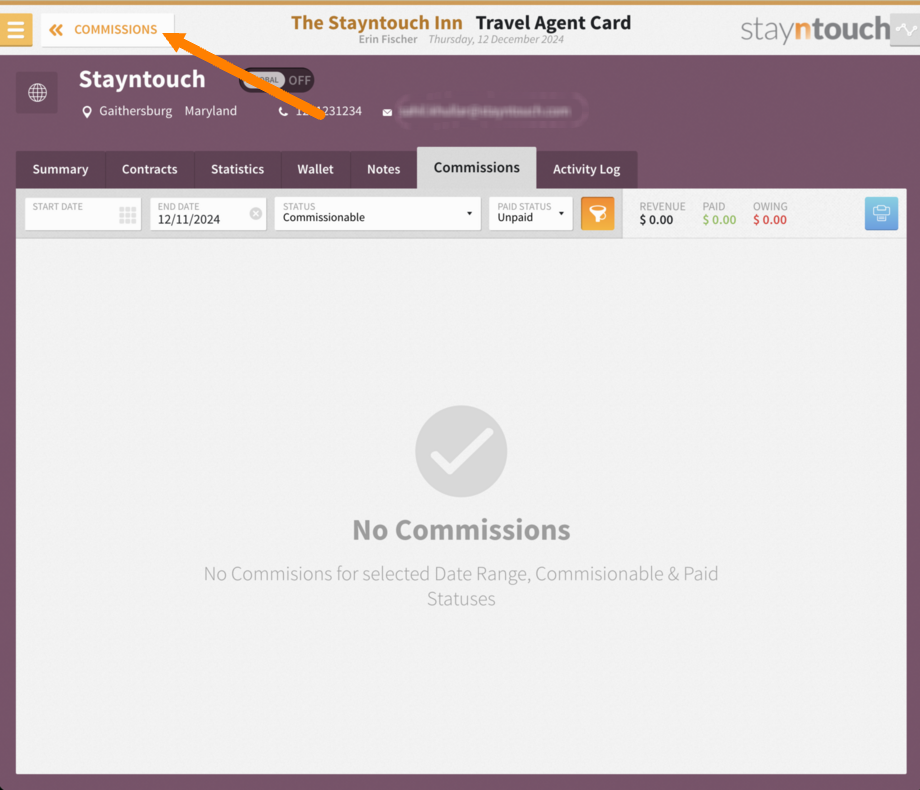Click the Owing $ 0.00 value
The image size is (920, 790).
(770, 220)
